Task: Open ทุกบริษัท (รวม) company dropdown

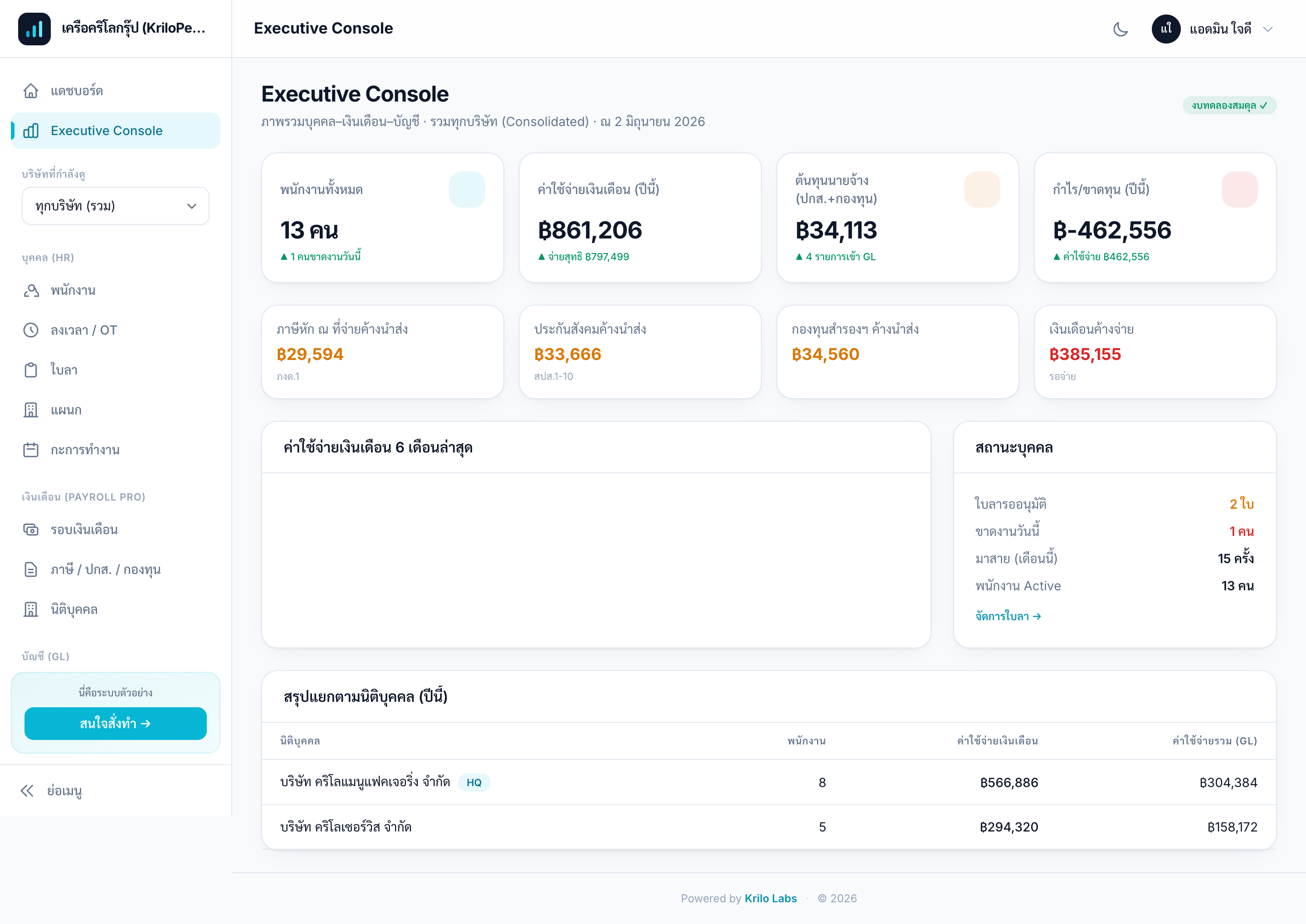Action: 116,206
